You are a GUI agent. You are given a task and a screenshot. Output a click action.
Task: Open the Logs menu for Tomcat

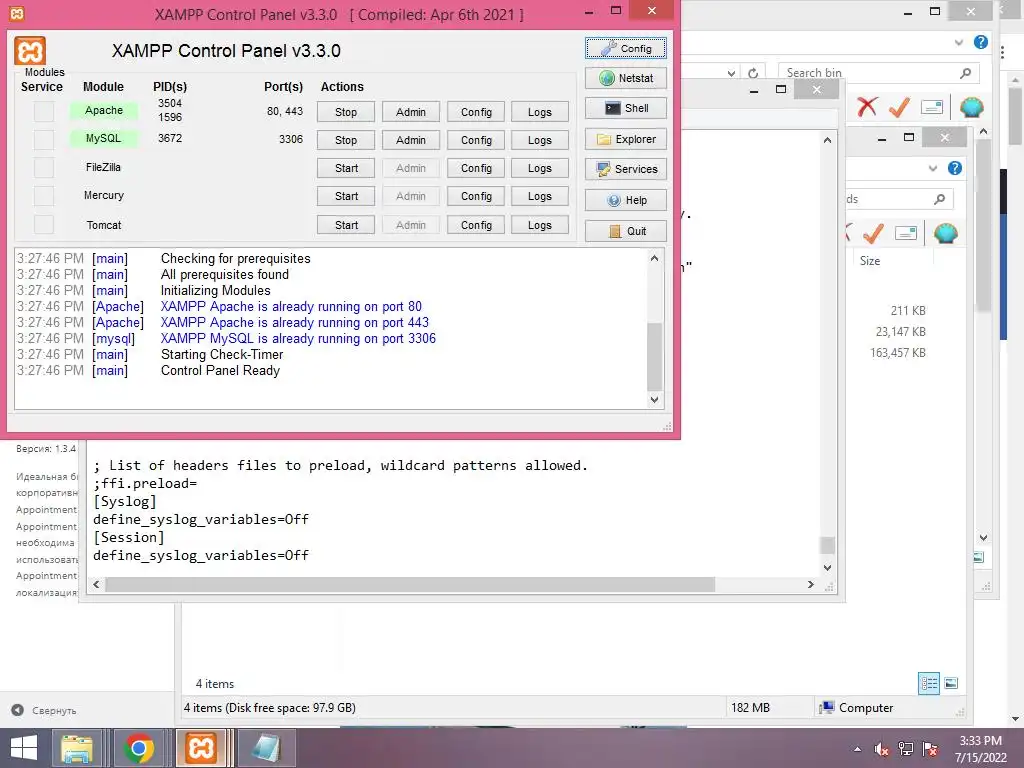click(x=540, y=225)
